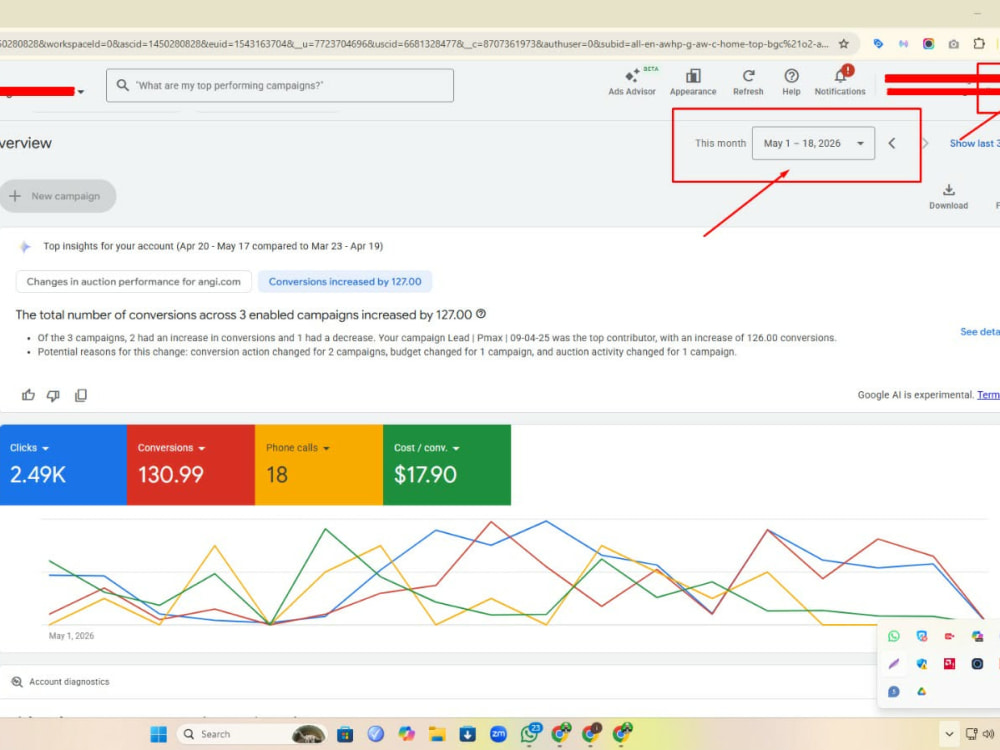Click the 'This month' label

(x=720, y=143)
